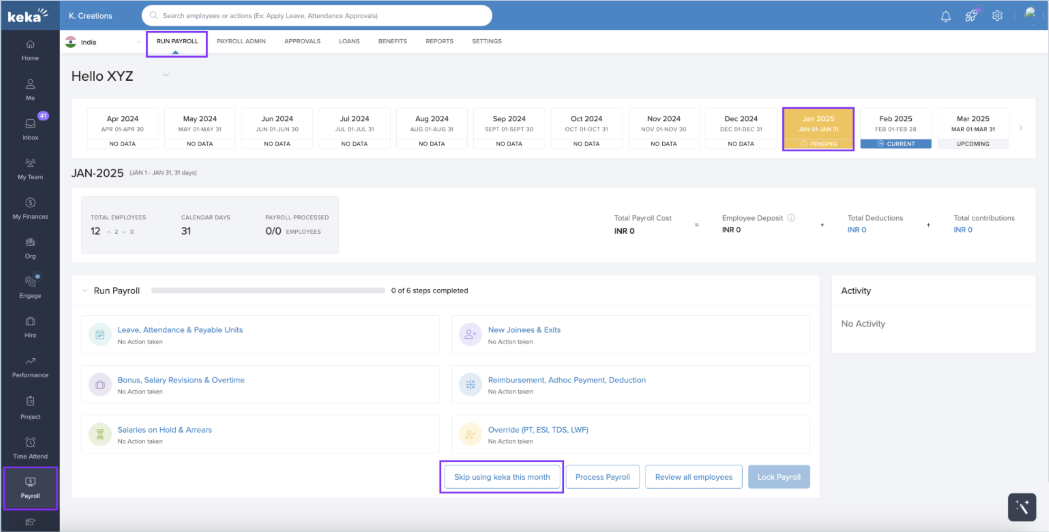This screenshot has height=532, width=1049.
Task: Click the rocket icon in top bar
Action: point(970,16)
